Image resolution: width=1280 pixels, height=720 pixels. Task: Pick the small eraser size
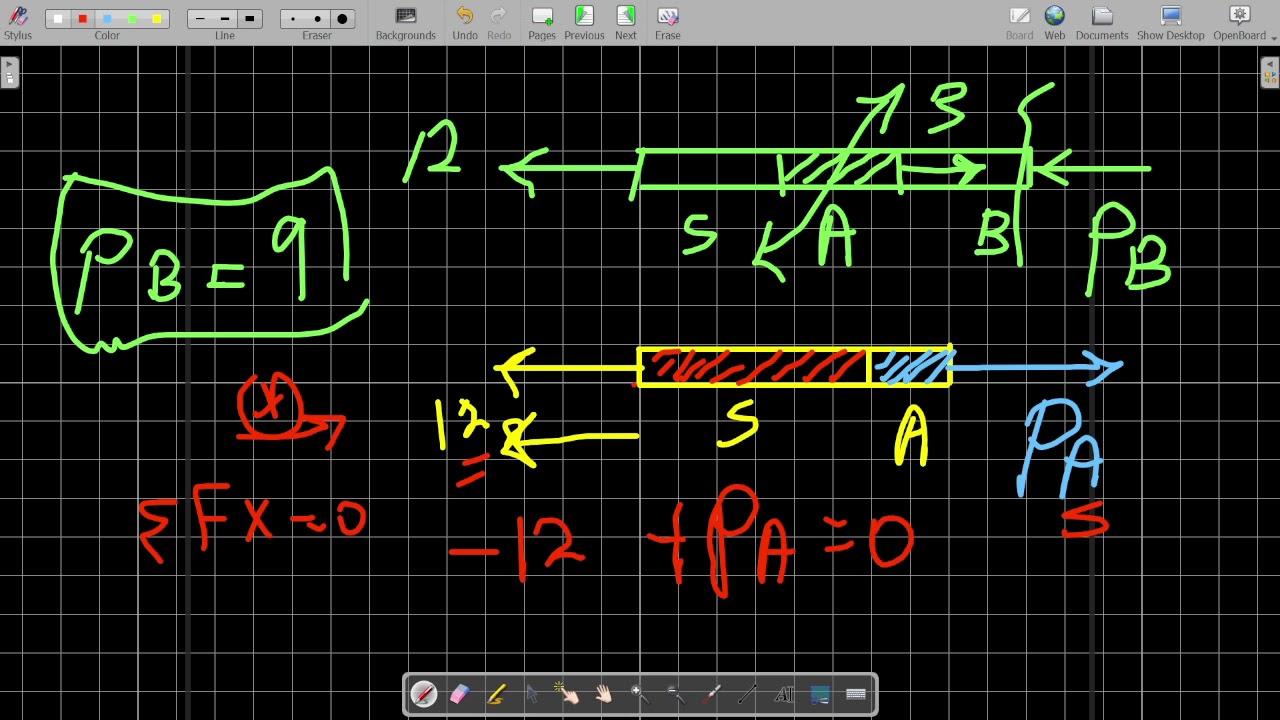pos(293,19)
